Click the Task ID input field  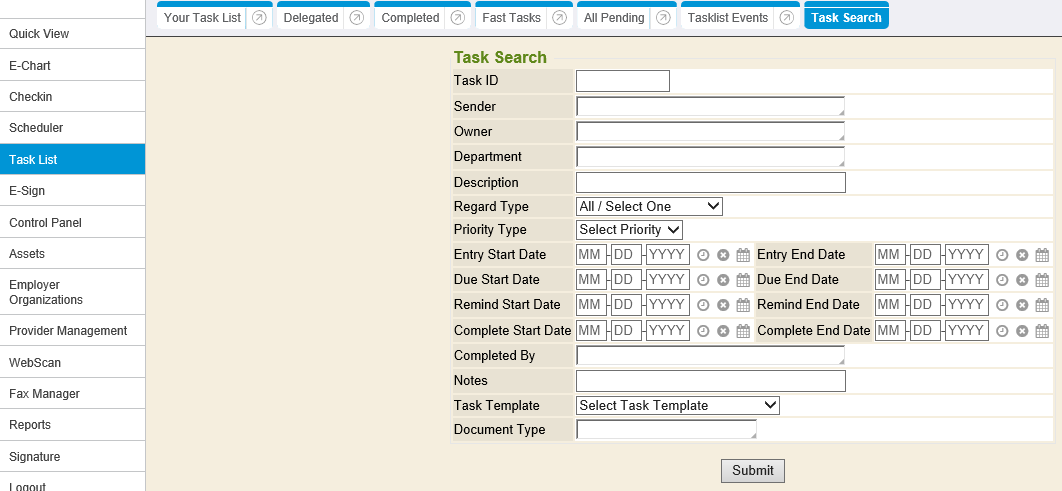[622, 81]
